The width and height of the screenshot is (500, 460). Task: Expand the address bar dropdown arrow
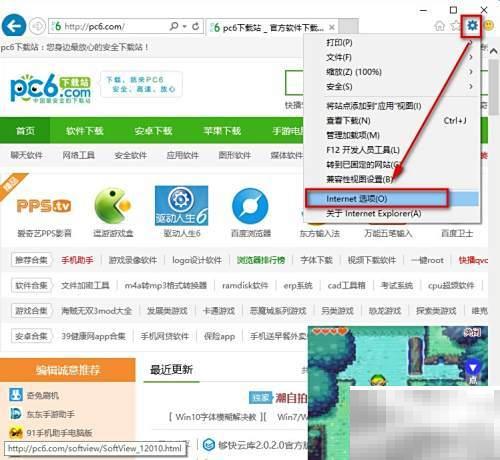pyautogui.click(x=184, y=26)
